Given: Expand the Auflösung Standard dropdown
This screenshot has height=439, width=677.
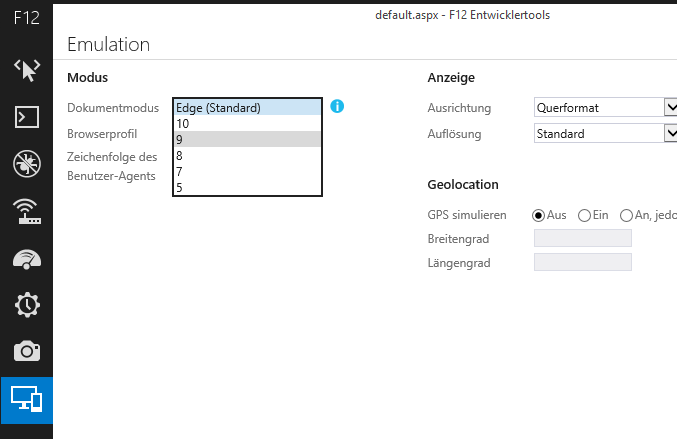Looking at the screenshot, I should (x=605, y=133).
